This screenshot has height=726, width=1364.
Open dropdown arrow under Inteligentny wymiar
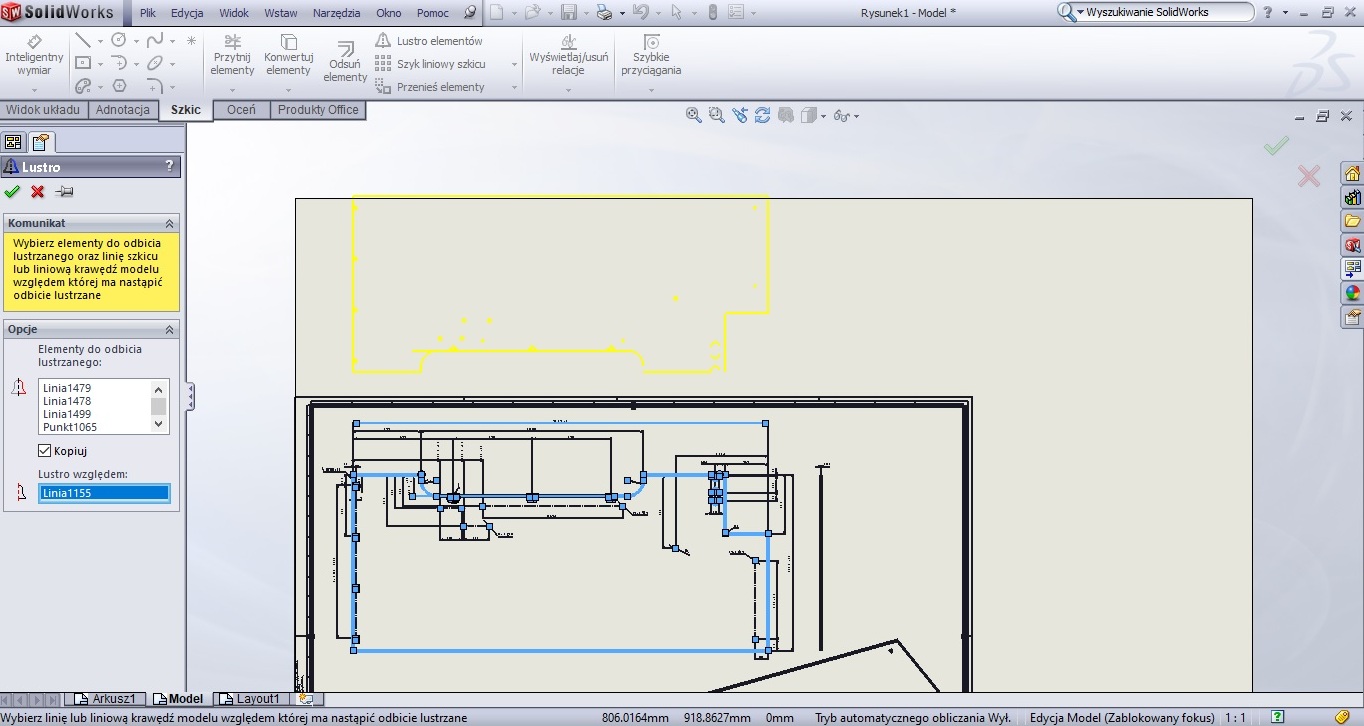[34, 90]
